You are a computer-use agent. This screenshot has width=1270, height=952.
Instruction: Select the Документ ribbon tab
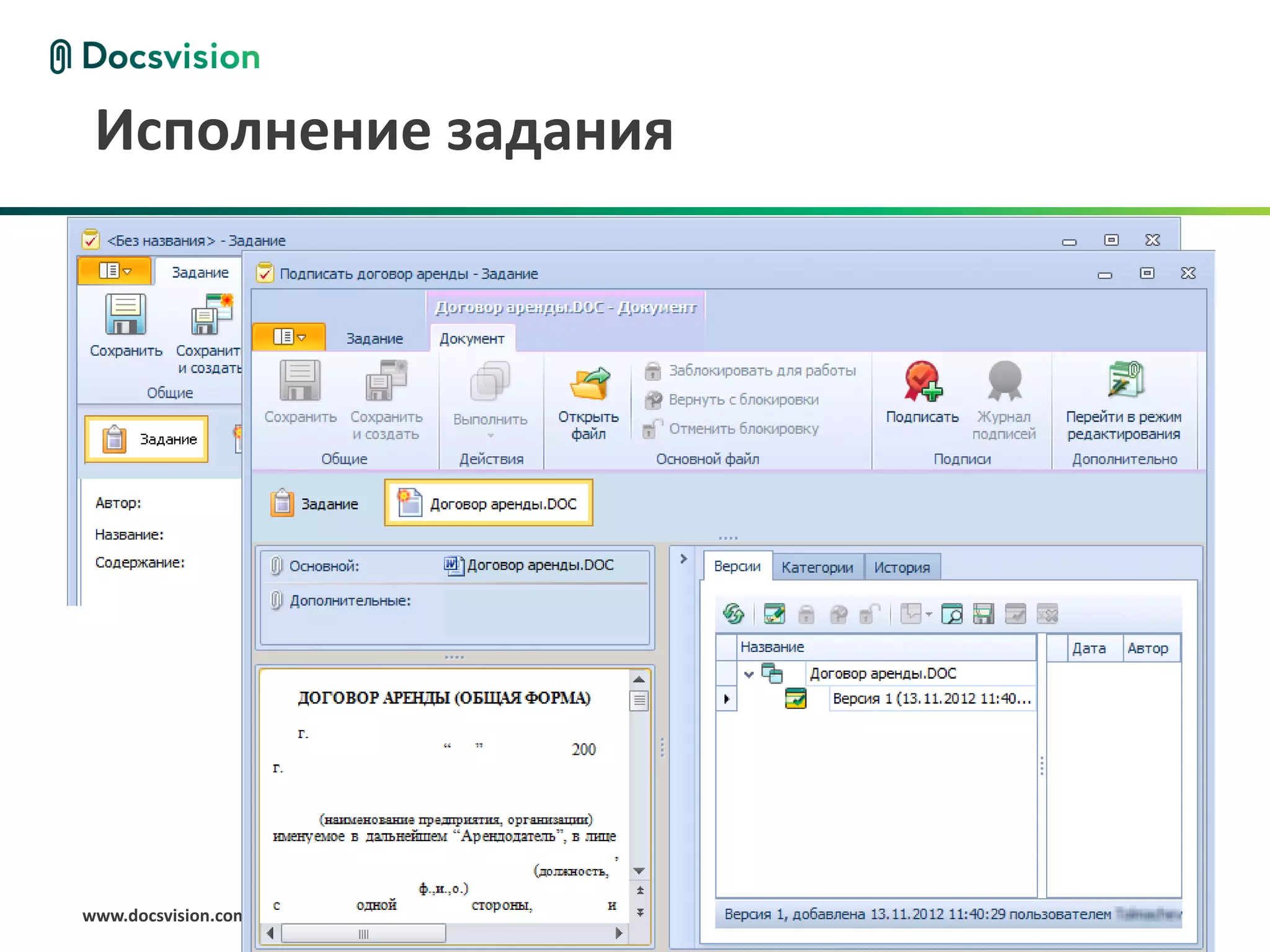pos(472,338)
